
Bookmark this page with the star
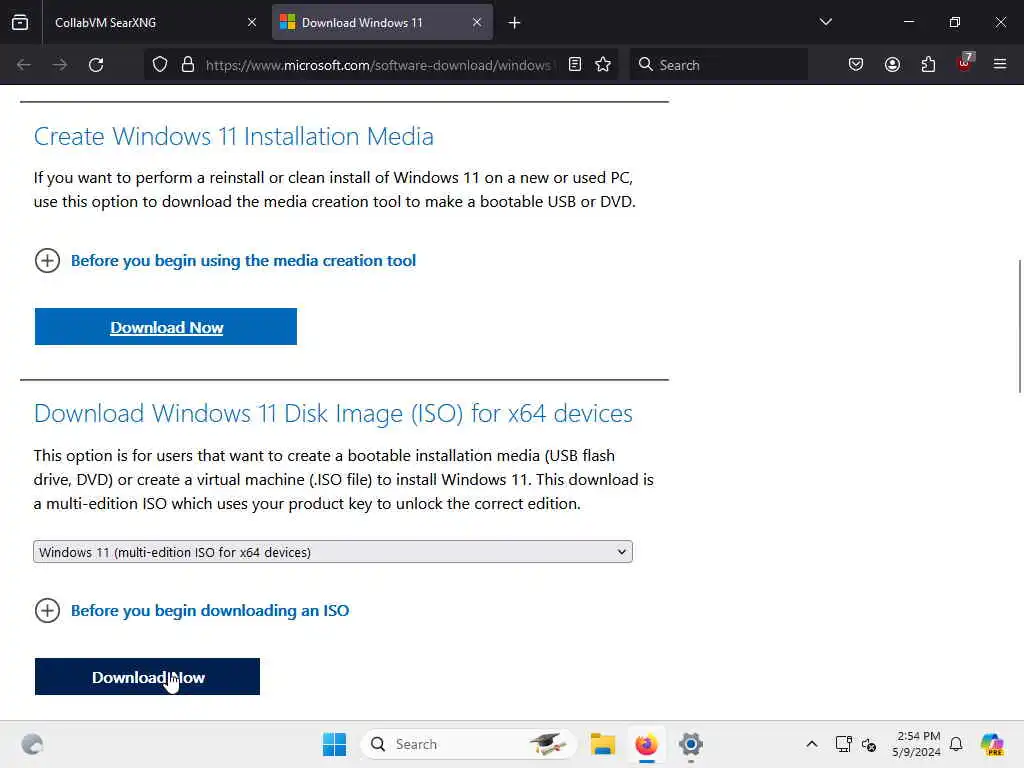(603, 64)
